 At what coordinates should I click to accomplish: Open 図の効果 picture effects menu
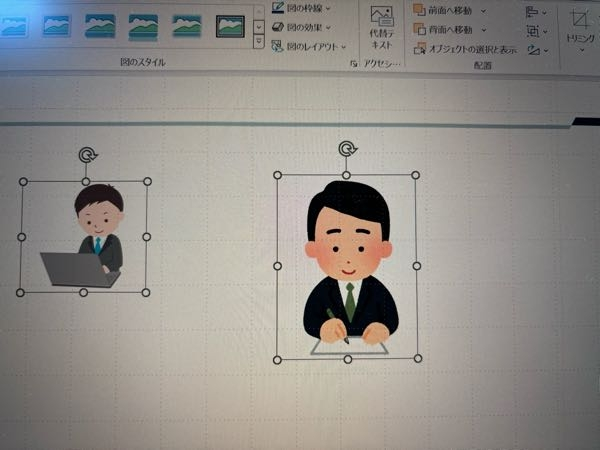pos(302,27)
